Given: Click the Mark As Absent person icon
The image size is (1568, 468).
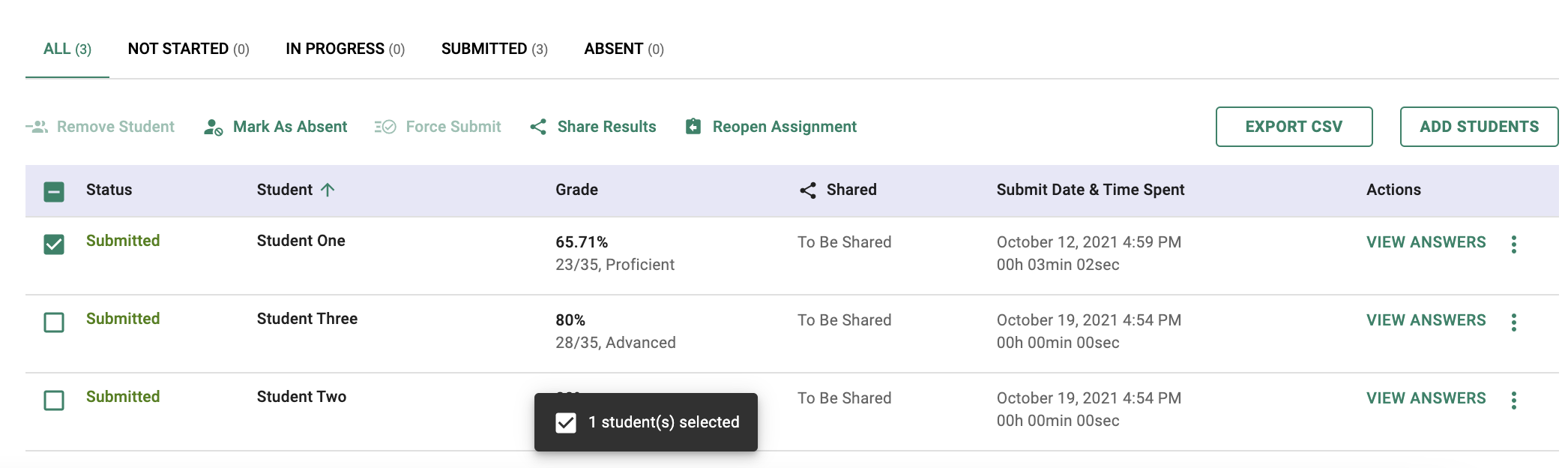Looking at the screenshot, I should click(213, 127).
